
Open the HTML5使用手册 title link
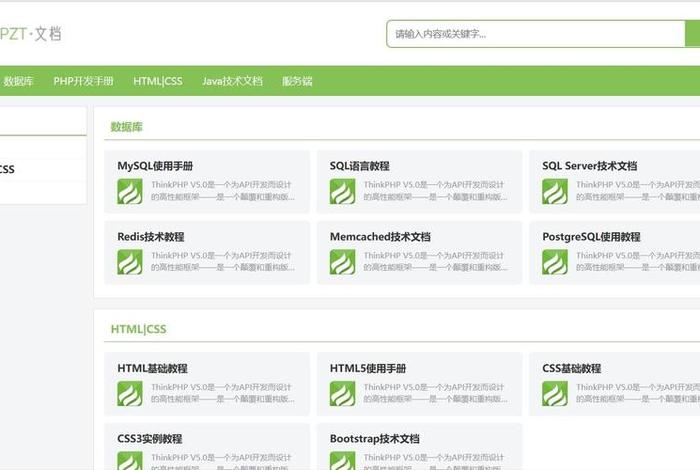coord(367,368)
